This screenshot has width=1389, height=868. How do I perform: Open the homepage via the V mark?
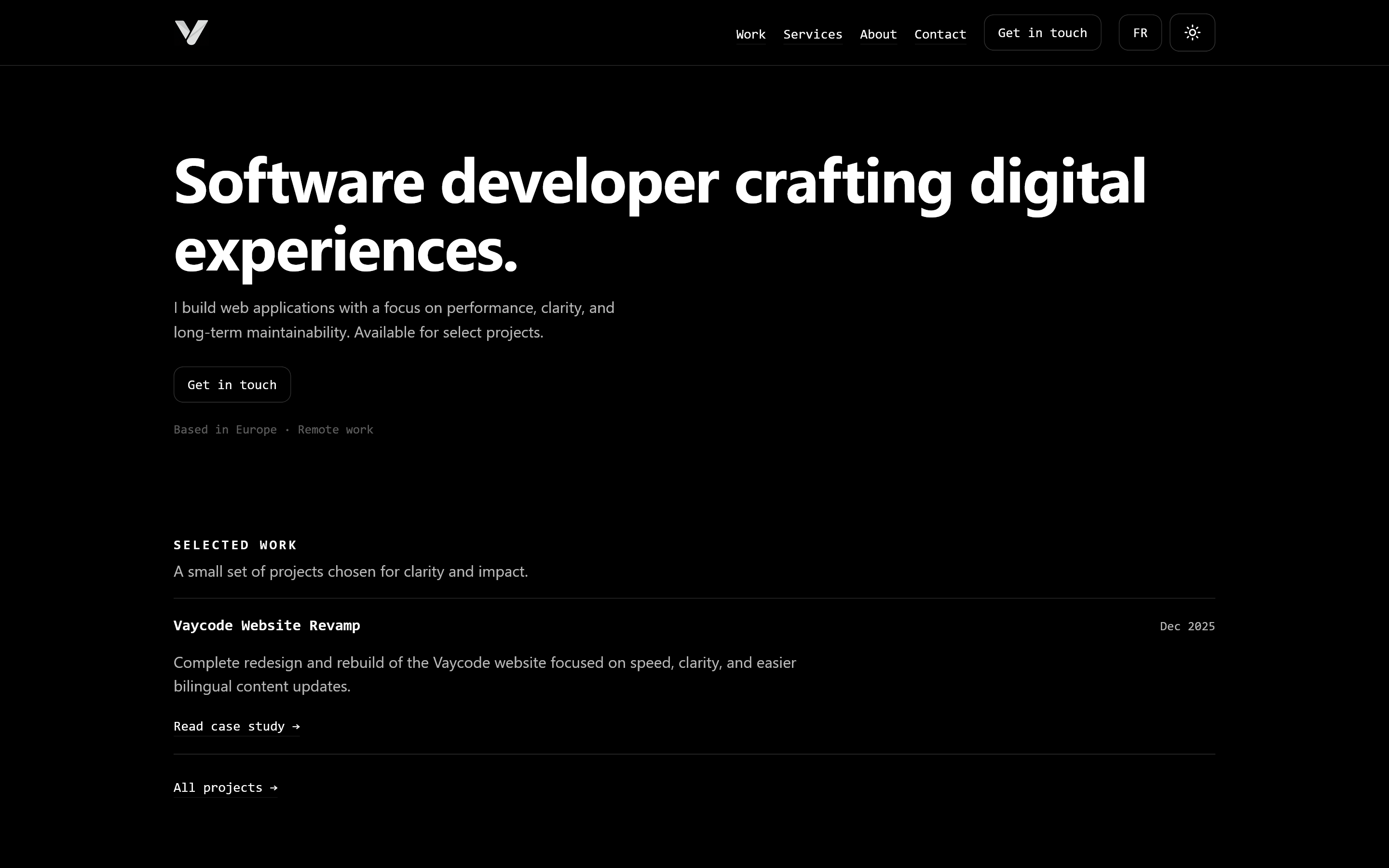tap(191, 33)
